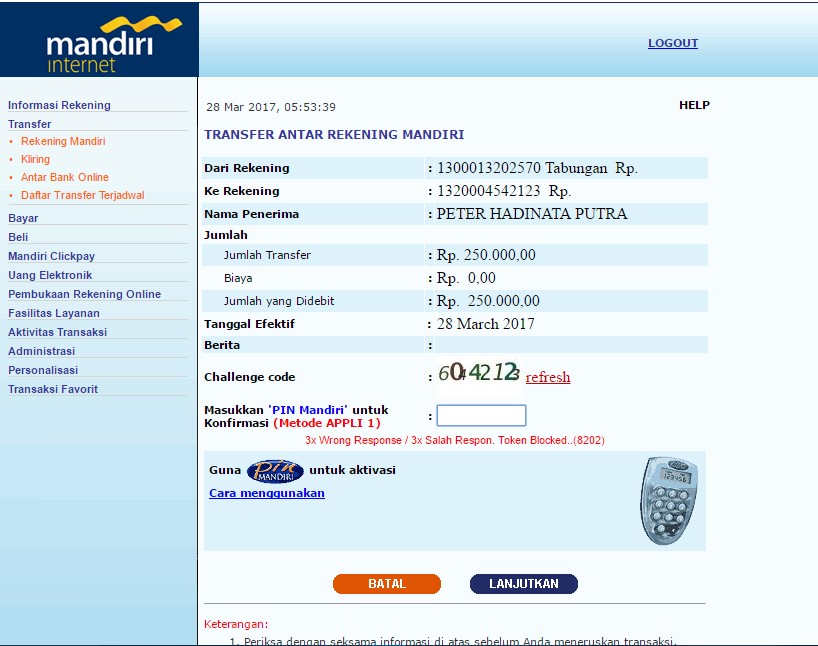This screenshot has height=646, width=818.
Task: Open the Transfer menu
Action: pyautogui.click(x=30, y=124)
